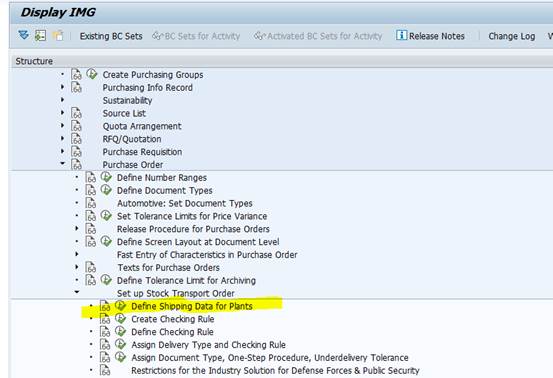Open documentation icon for RFQ/Quotation
553x378 pixels.
(x=76, y=139)
